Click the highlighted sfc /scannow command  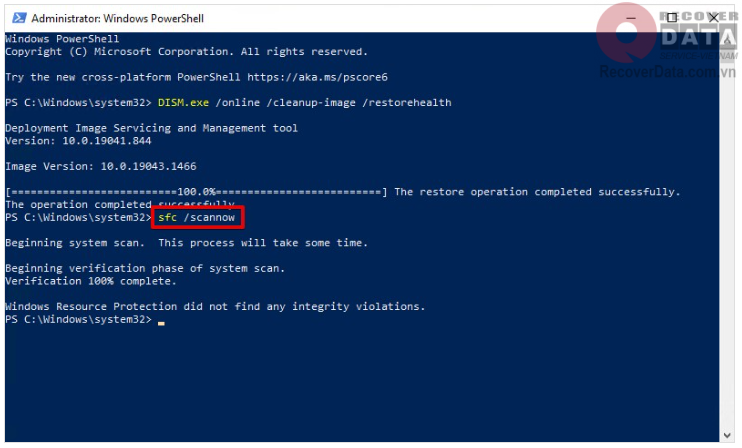[198, 217]
